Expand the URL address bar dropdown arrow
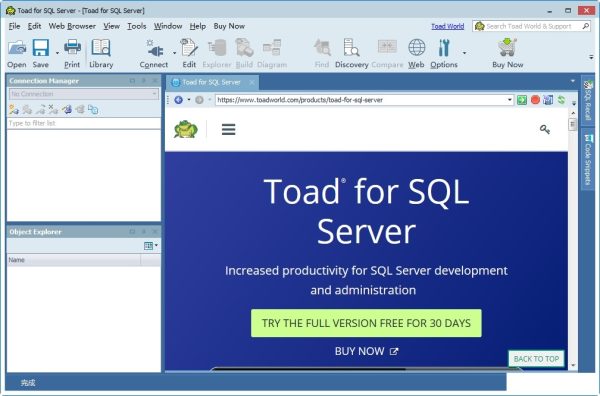 [x=509, y=100]
